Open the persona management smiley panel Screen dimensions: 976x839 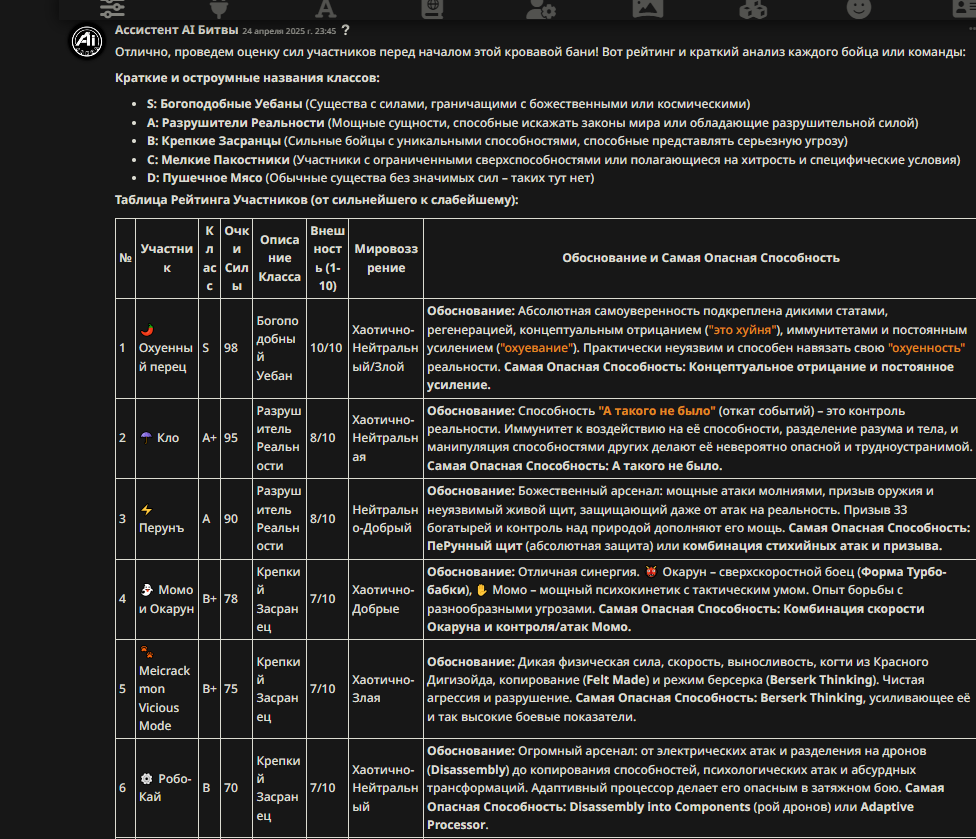859,8
